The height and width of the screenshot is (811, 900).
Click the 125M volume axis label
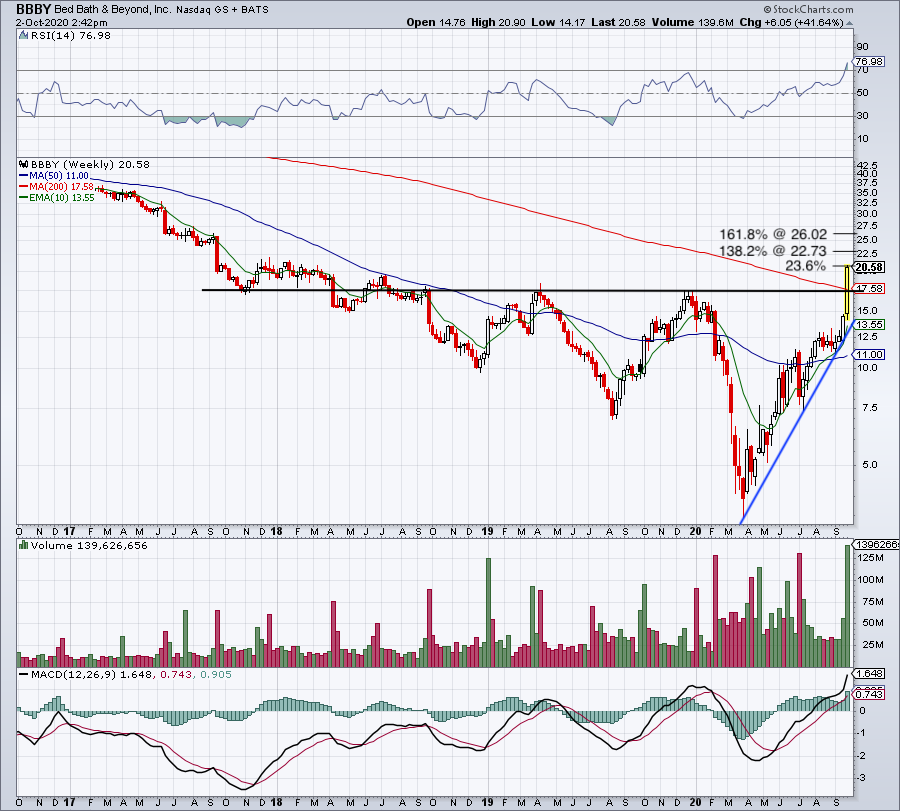(x=870, y=558)
